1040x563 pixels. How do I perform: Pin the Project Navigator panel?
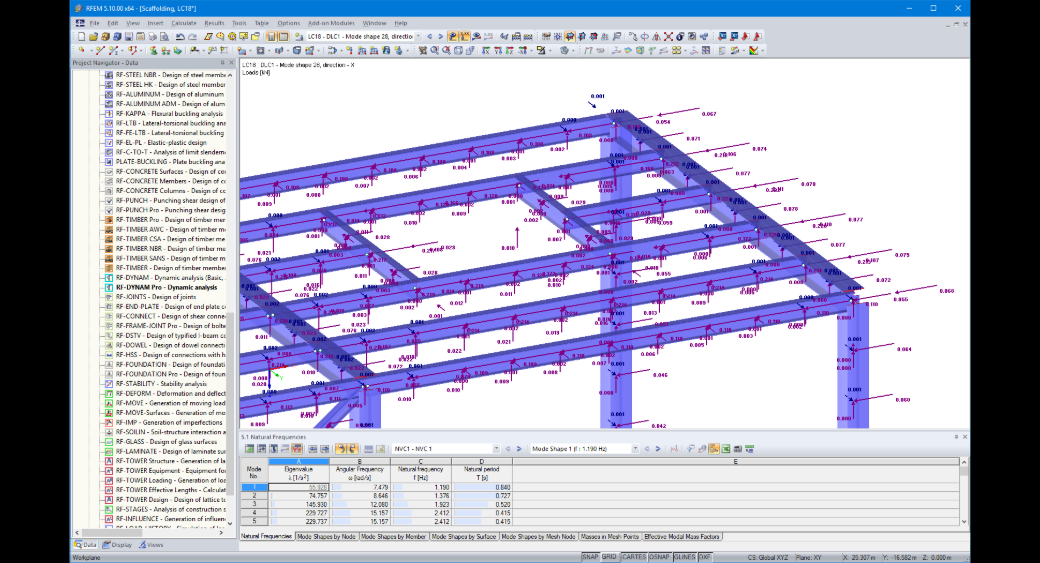[x=223, y=62]
